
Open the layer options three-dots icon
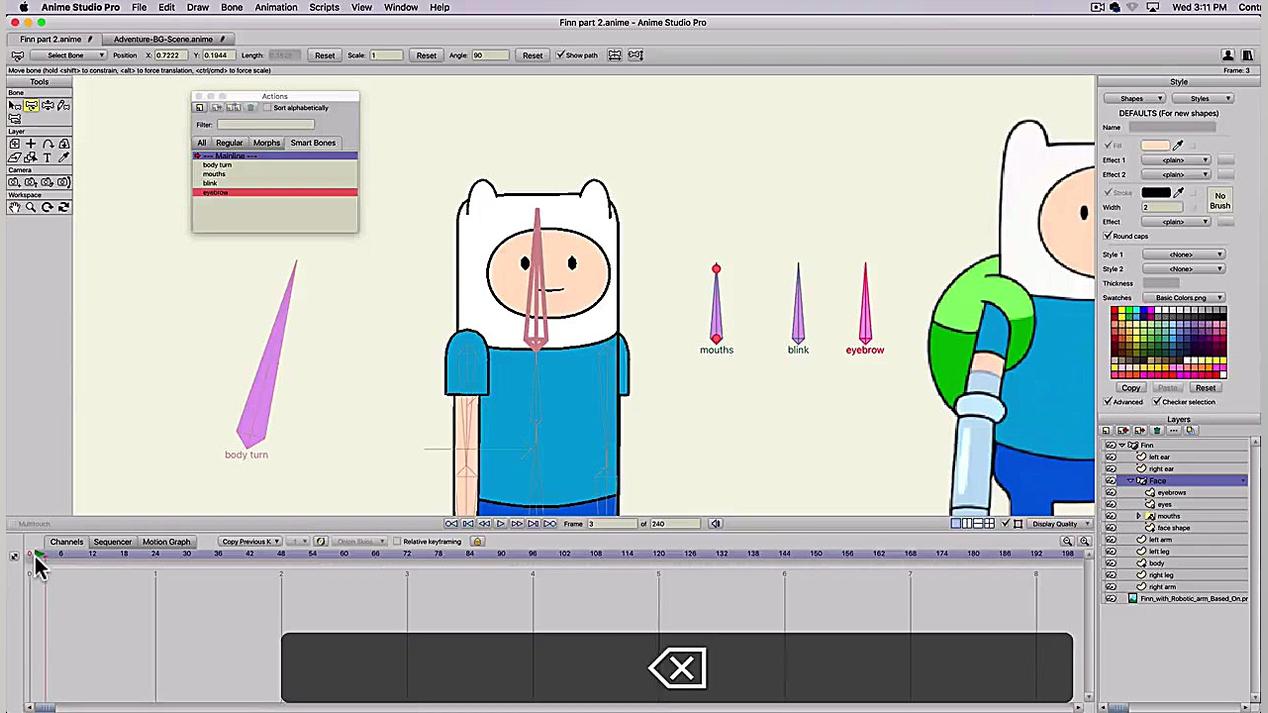tap(1174, 431)
